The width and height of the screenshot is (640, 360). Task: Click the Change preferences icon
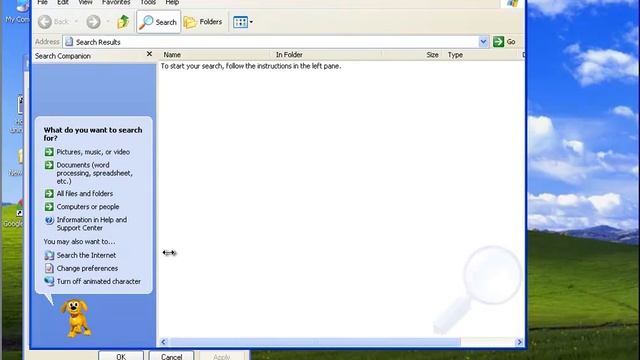point(49,268)
